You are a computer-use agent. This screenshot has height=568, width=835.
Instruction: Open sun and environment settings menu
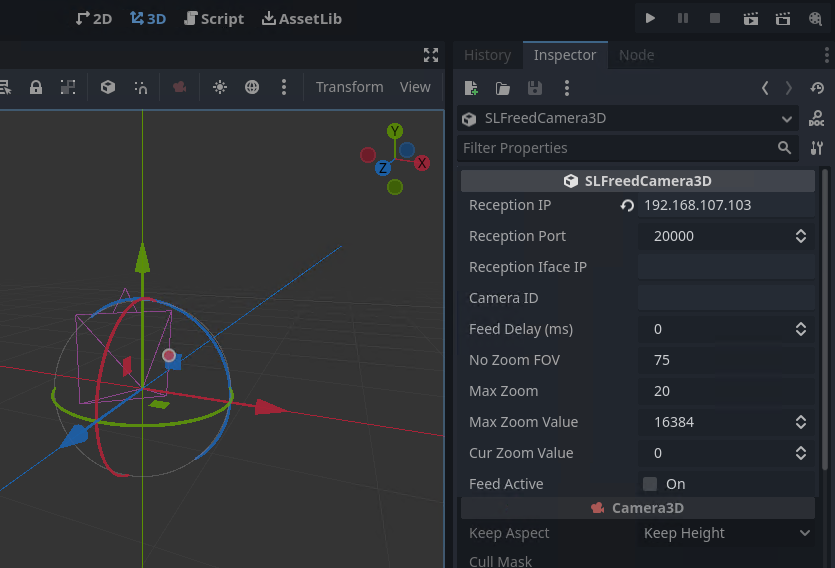click(284, 87)
